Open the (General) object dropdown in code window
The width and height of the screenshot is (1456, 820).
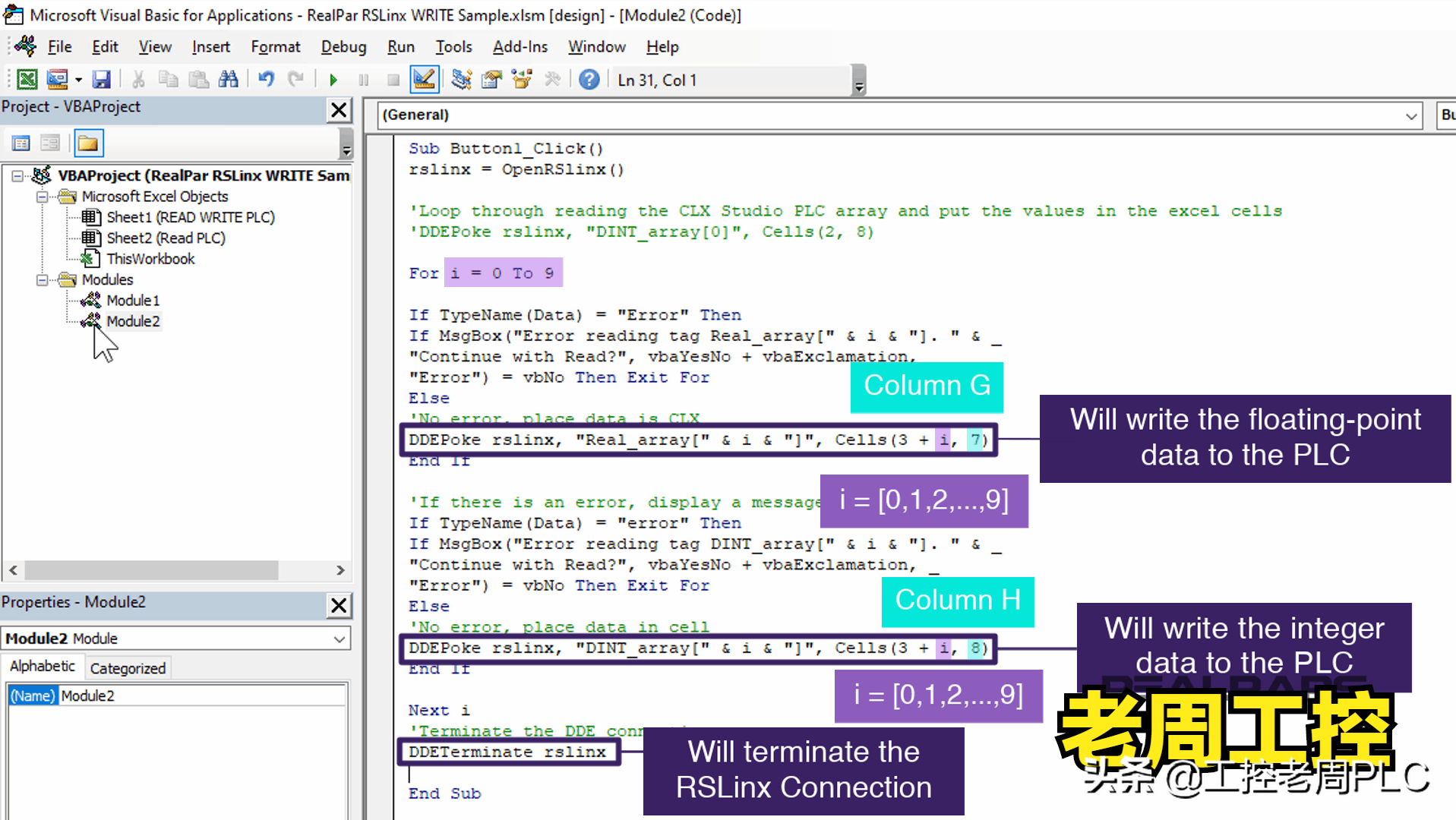point(1410,115)
